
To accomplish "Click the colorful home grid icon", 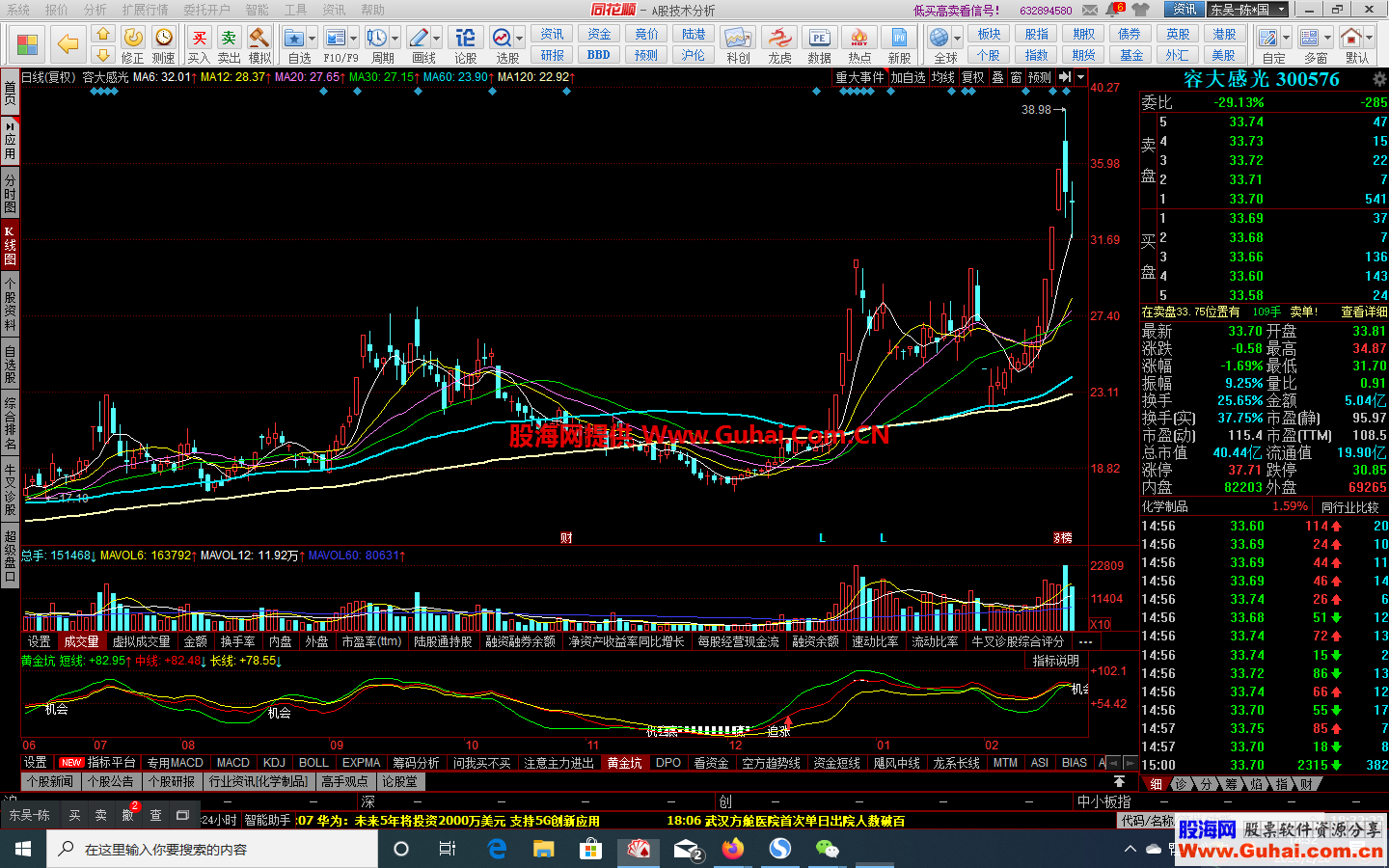I will [x=27, y=44].
